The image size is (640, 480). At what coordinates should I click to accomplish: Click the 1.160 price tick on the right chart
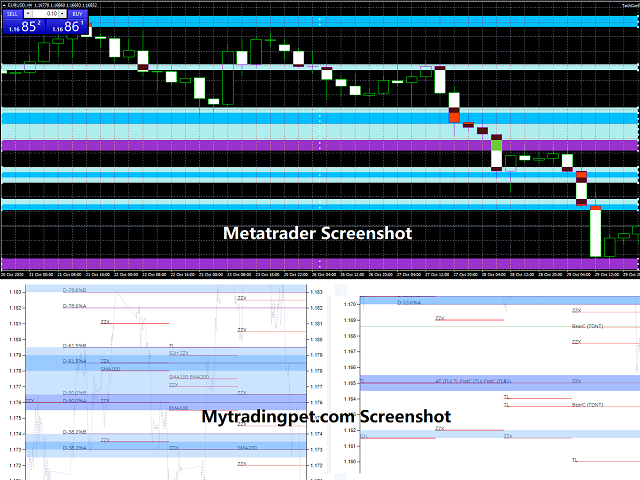click(x=349, y=462)
